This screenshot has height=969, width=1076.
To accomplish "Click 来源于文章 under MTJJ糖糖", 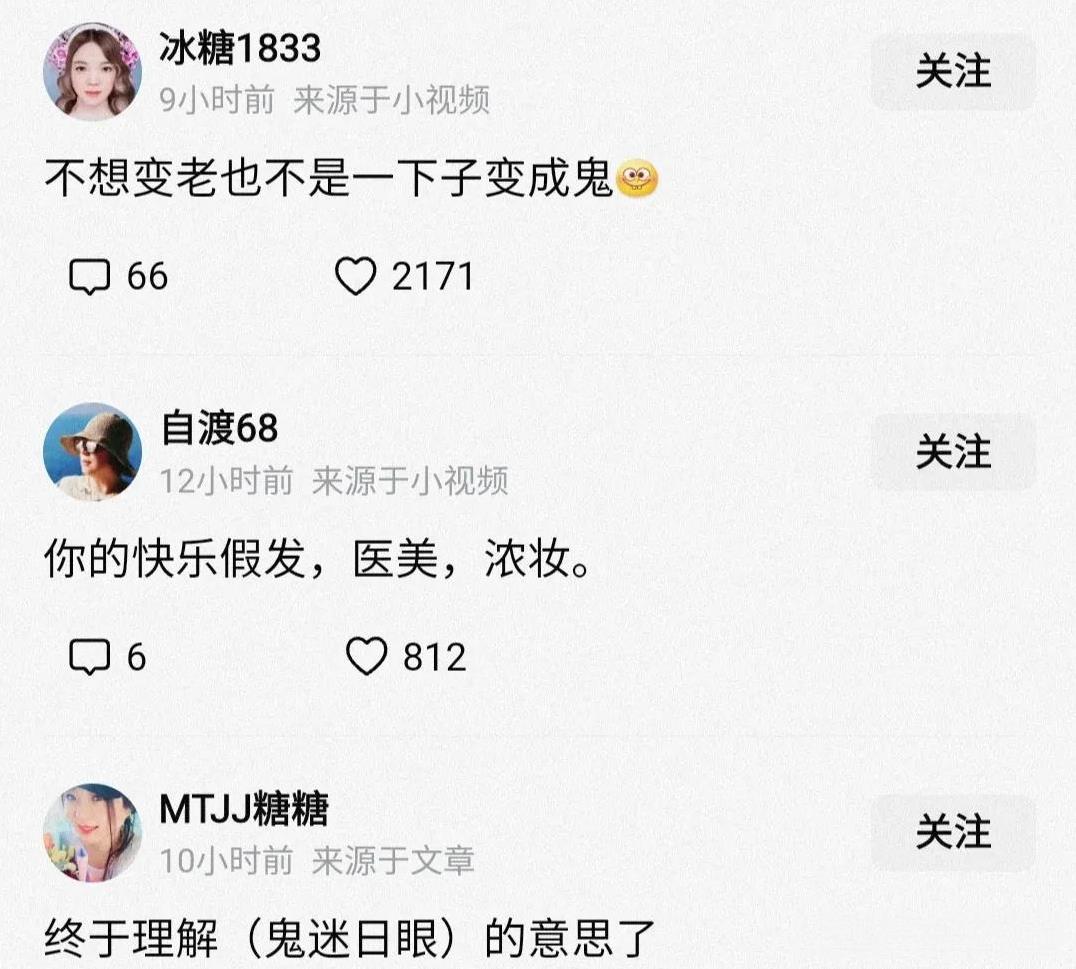I will (393, 861).
